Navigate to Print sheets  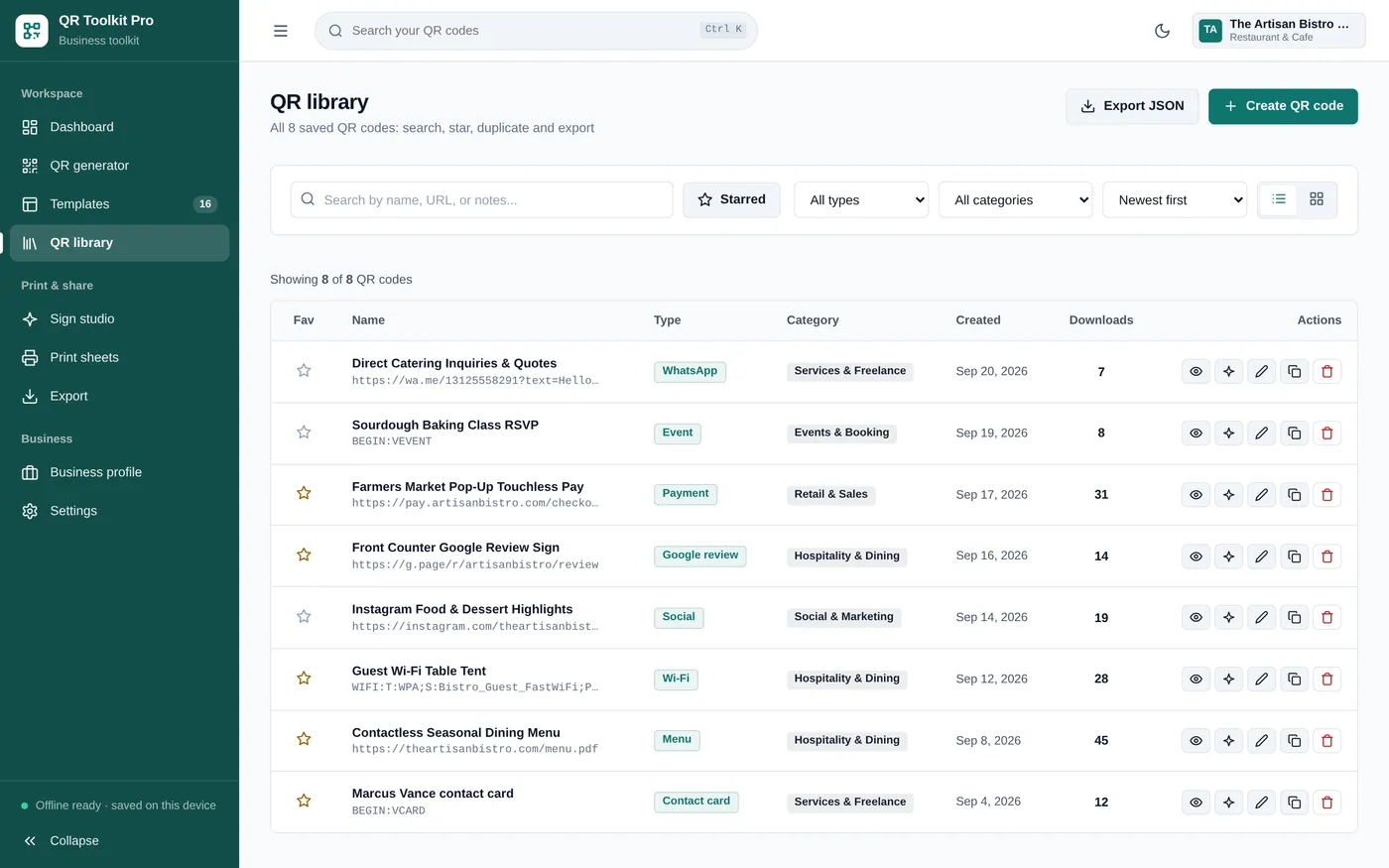click(x=119, y=357)
